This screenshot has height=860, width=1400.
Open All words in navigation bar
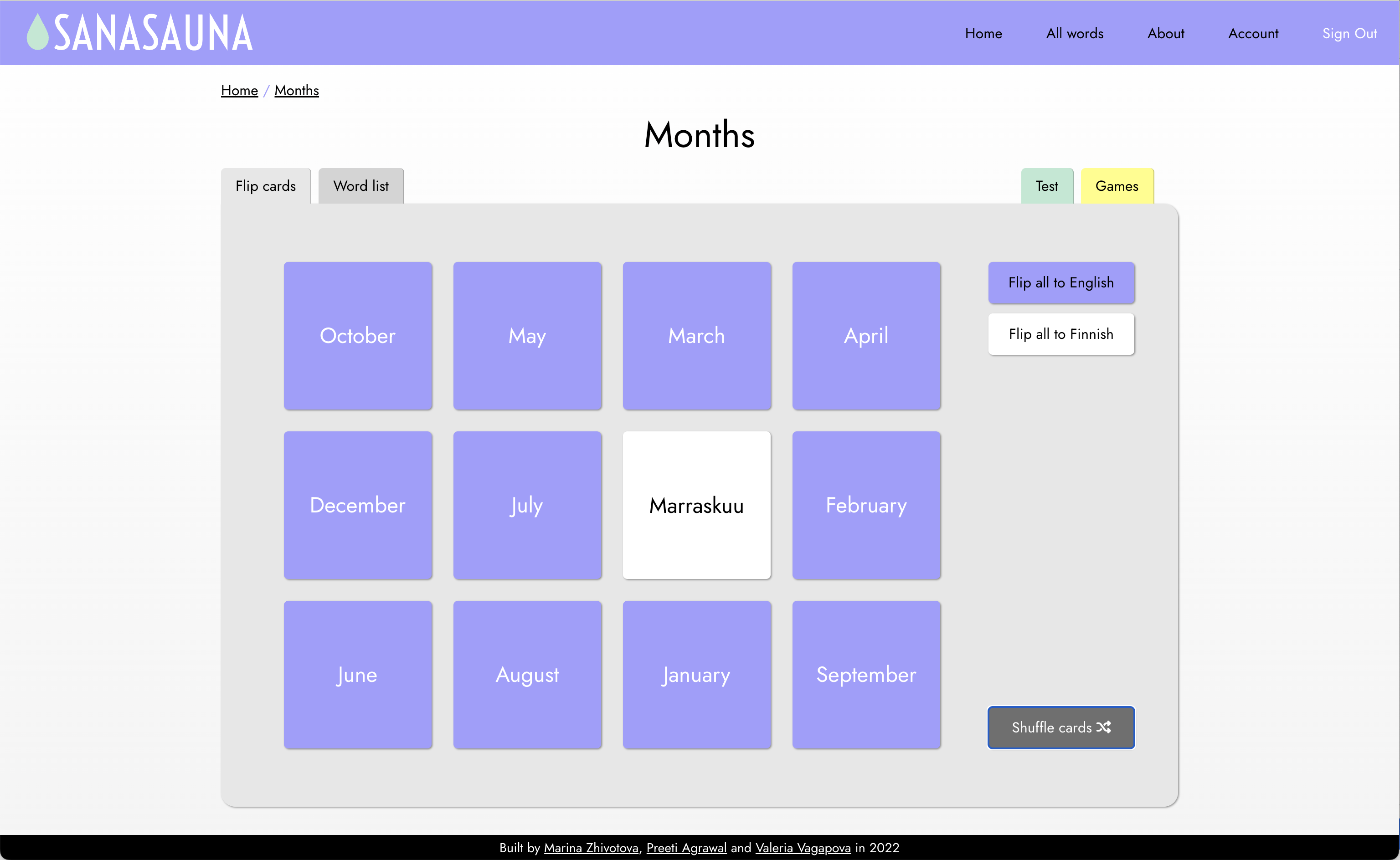[x=1075, y=34]
